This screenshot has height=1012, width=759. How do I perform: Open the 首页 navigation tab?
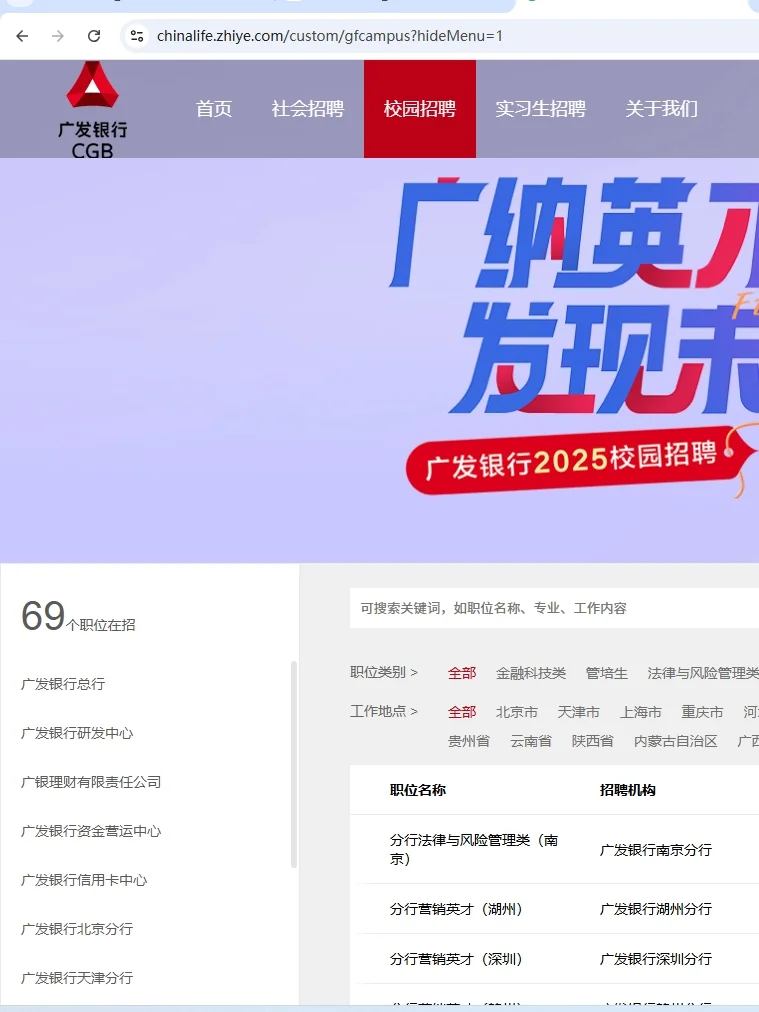(x=214, y=109)
